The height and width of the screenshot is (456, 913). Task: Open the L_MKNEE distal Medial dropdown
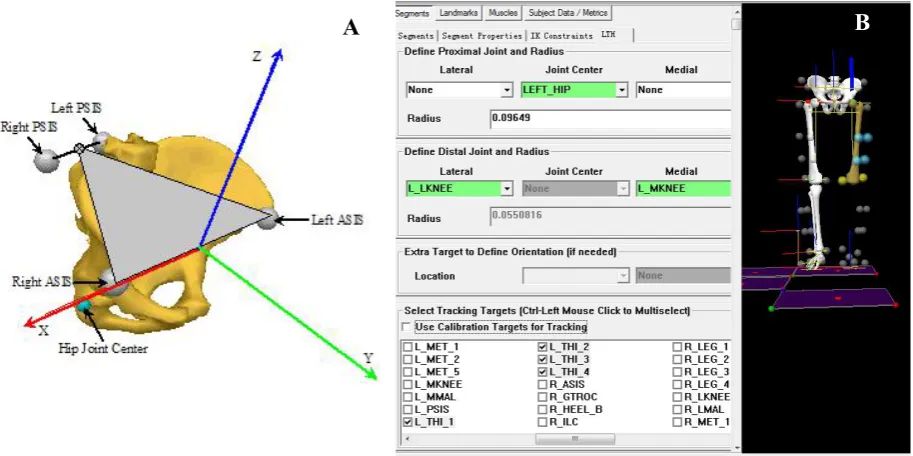(x=683, y=189)
